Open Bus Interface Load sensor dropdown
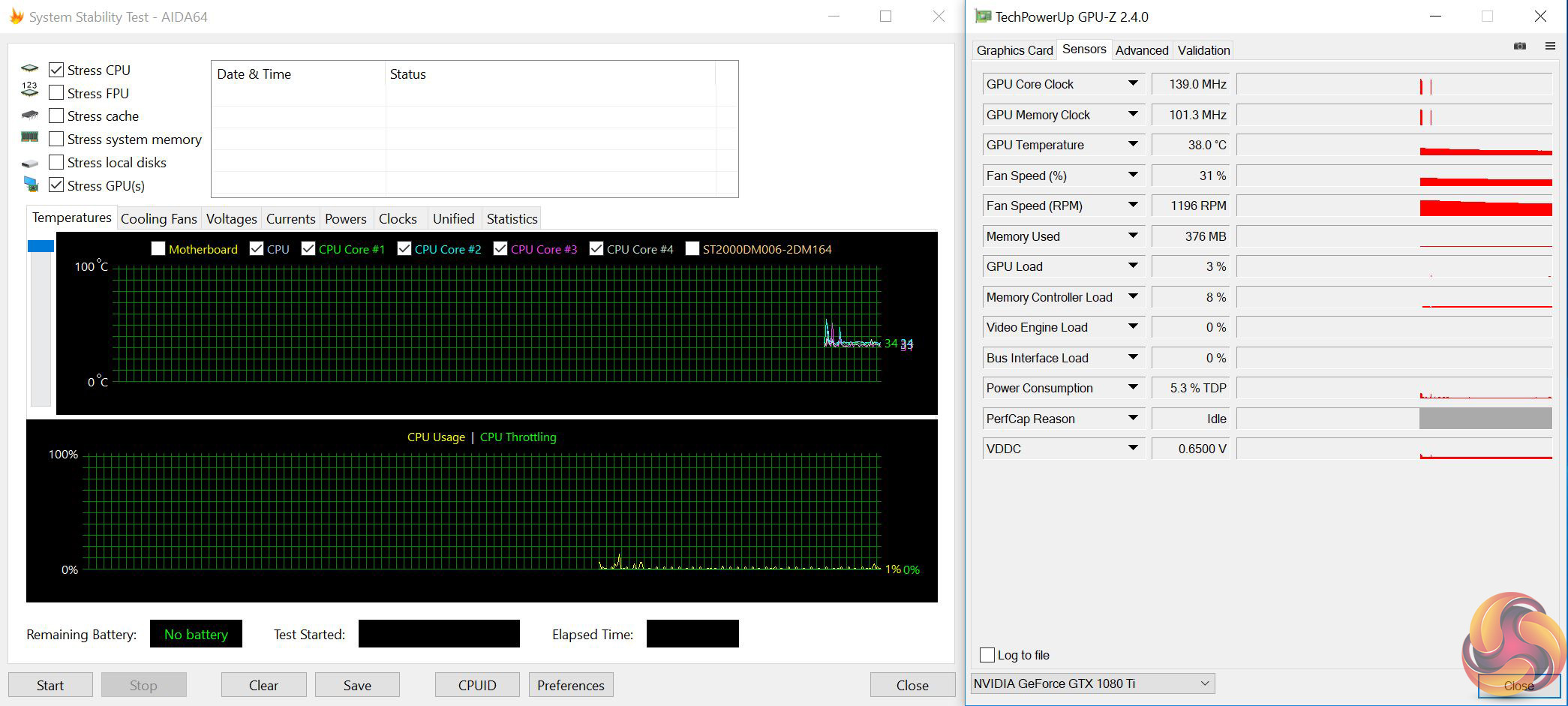Screen dimensions: 1568x706 pos(1133,357)
